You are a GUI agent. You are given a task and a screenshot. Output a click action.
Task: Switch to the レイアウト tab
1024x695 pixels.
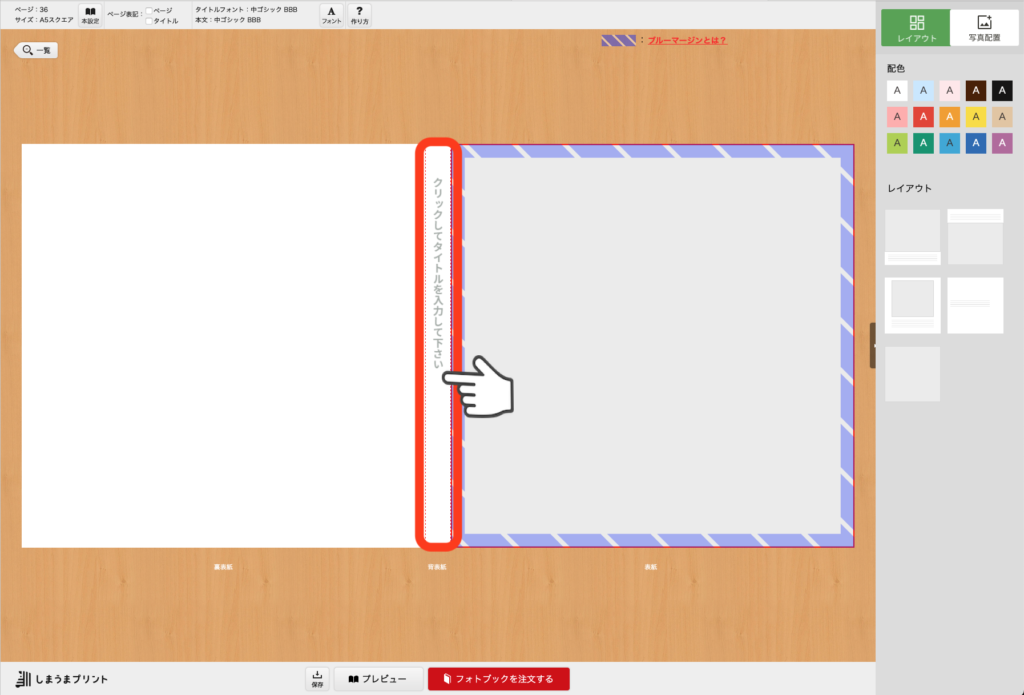(916, 27)
